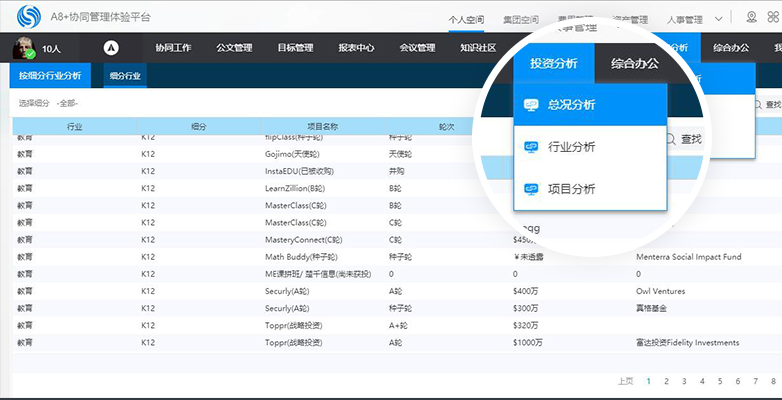
Task: Click the round compass navigation icon
Action: 111,48
